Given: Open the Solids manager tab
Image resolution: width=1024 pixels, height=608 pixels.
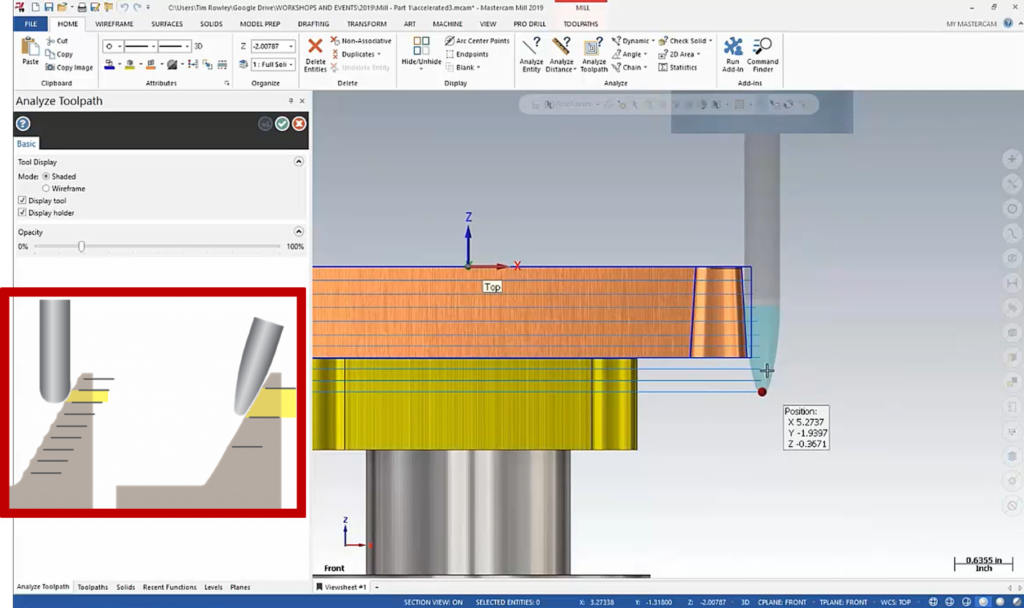Looking at the screenshot, I should point(125,588).
